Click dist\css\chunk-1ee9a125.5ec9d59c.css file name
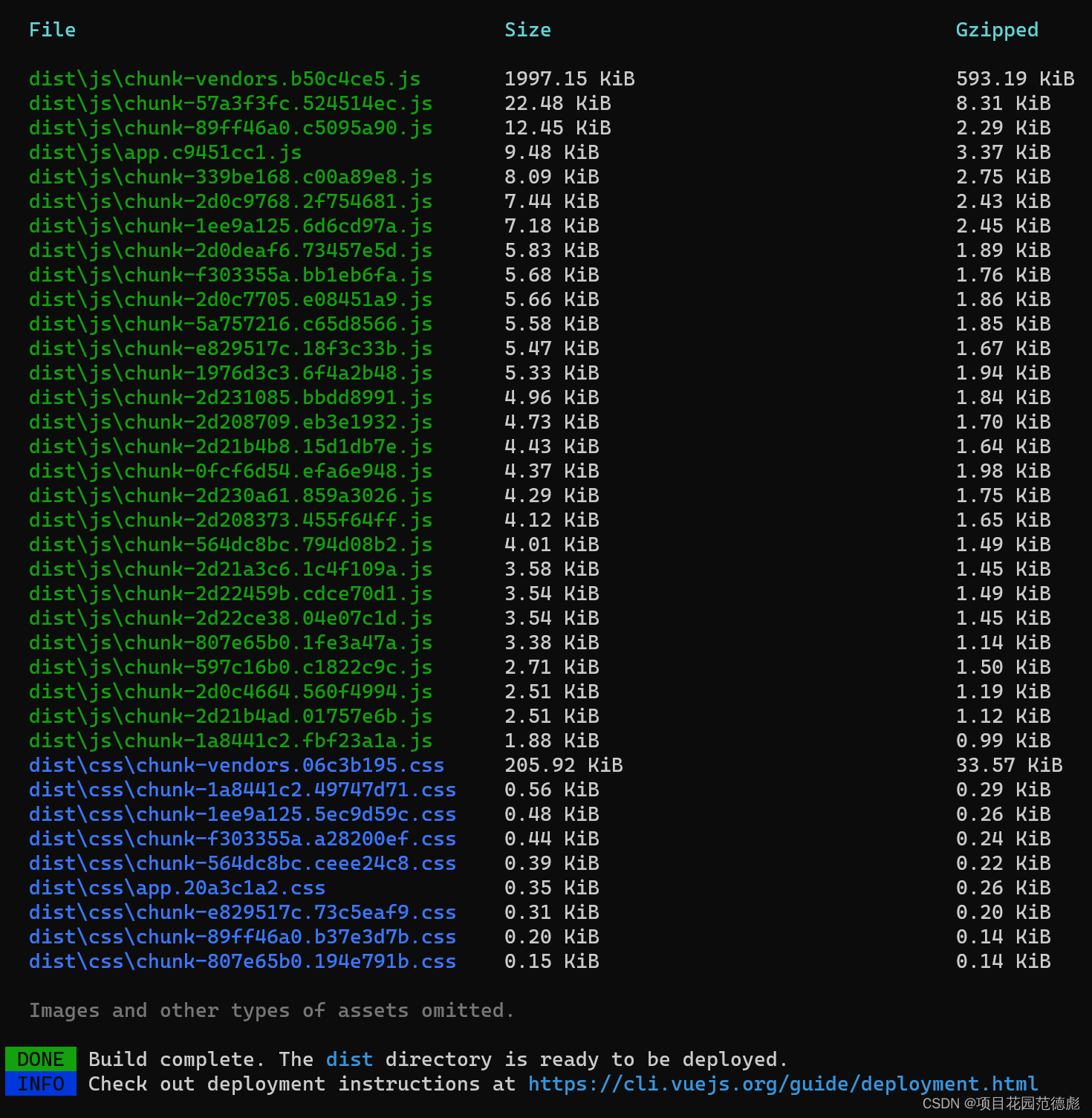The image size is (1092, 1118). click(x=243, y=814)
